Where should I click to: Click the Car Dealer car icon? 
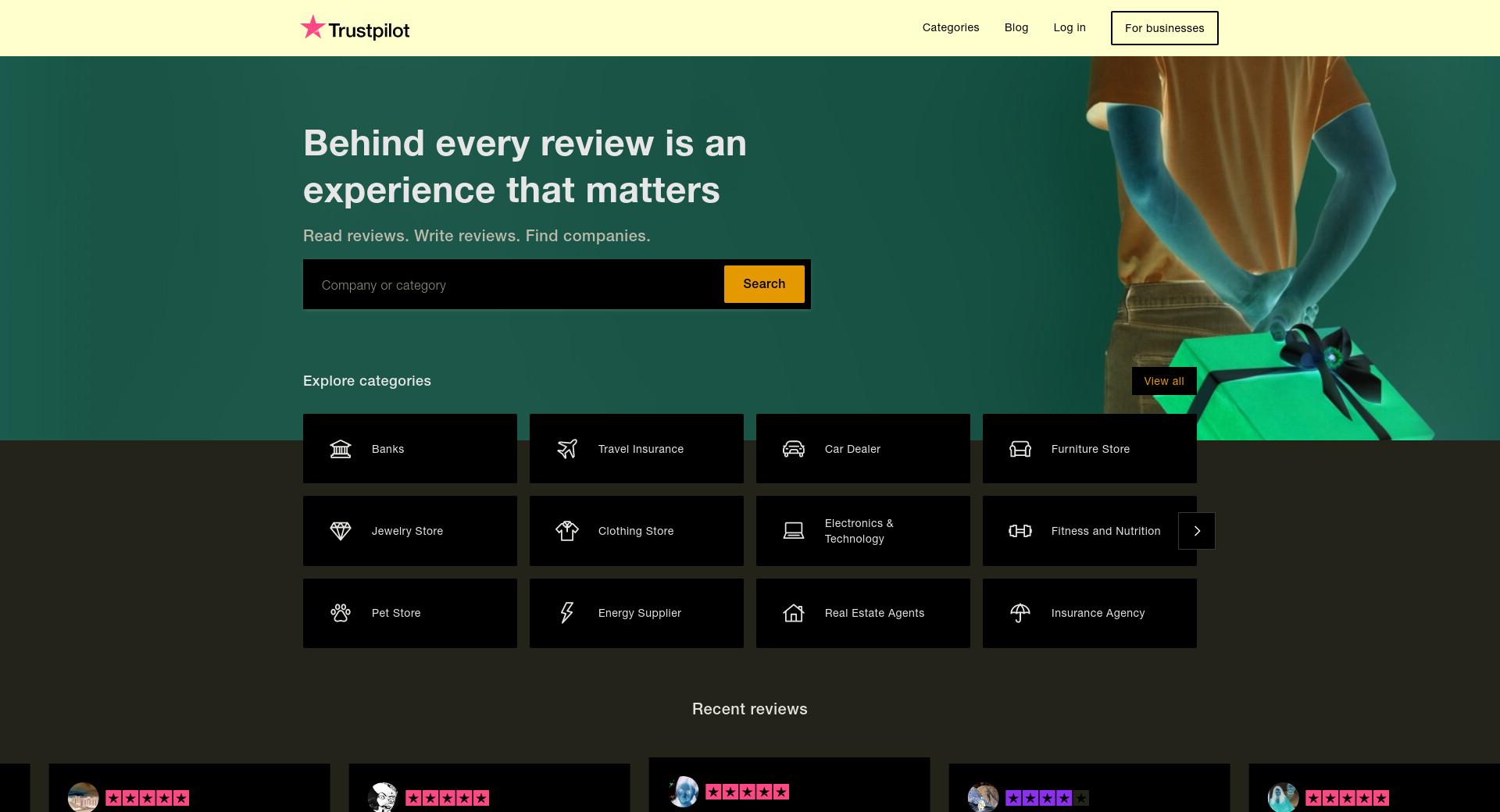point(794,449)
